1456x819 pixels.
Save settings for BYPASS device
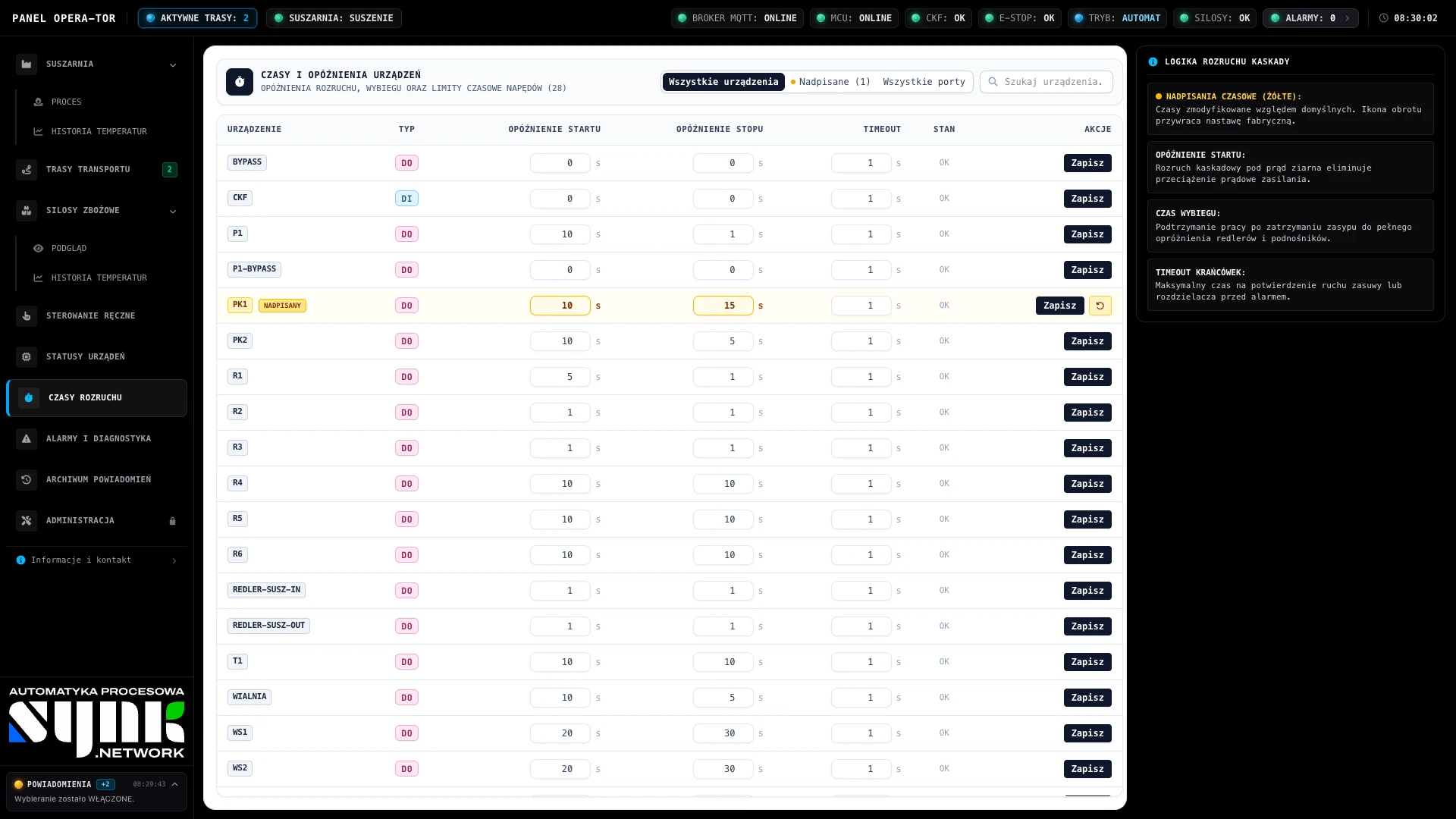[x=1087, y=163]
